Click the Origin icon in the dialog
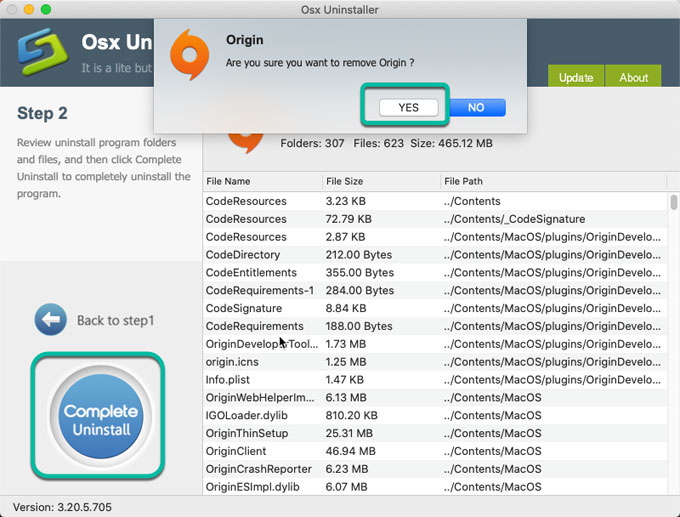The width and height of the screenshot is (680, 517). click(190, 55)
